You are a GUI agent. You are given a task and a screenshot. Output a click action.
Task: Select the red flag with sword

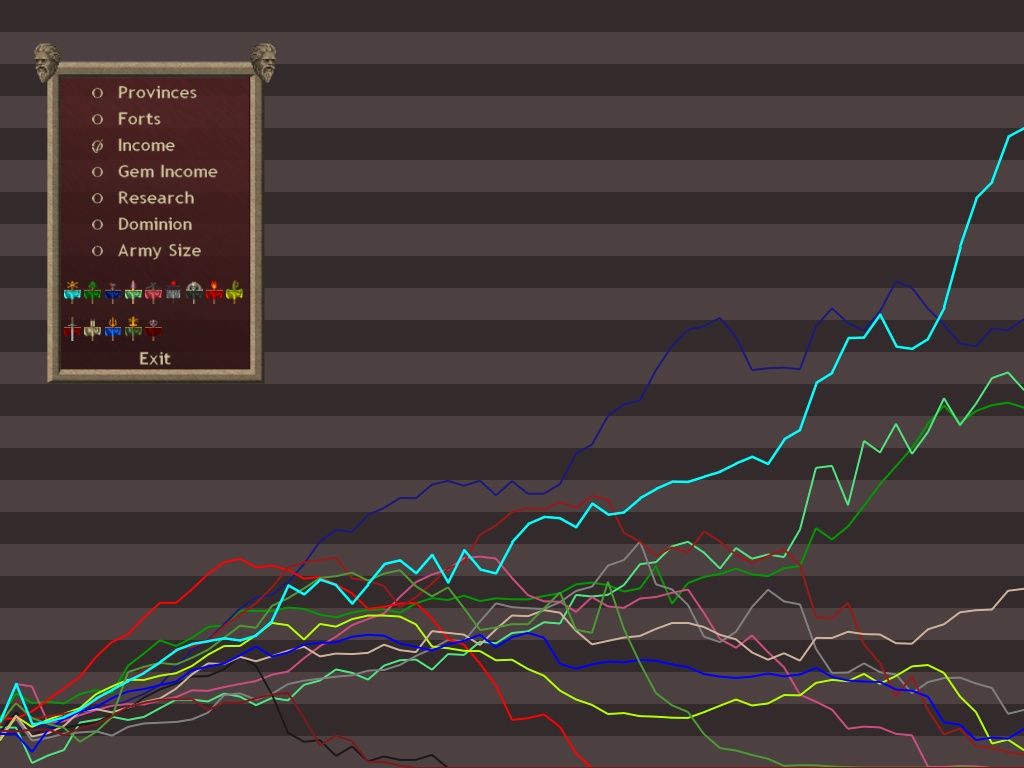tap(72, 329)
